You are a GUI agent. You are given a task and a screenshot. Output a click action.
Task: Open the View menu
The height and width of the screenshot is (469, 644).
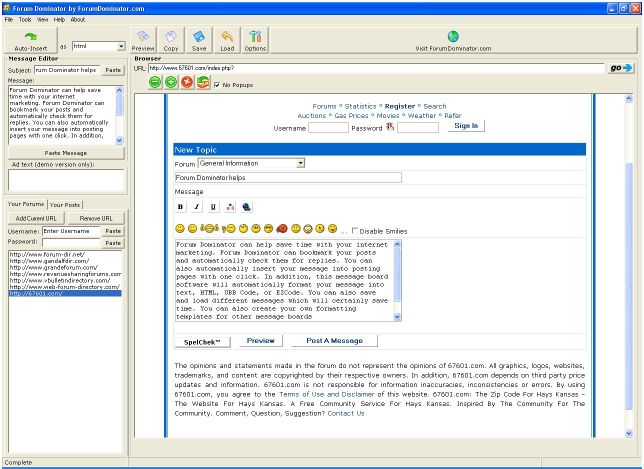tap(42, 19)
